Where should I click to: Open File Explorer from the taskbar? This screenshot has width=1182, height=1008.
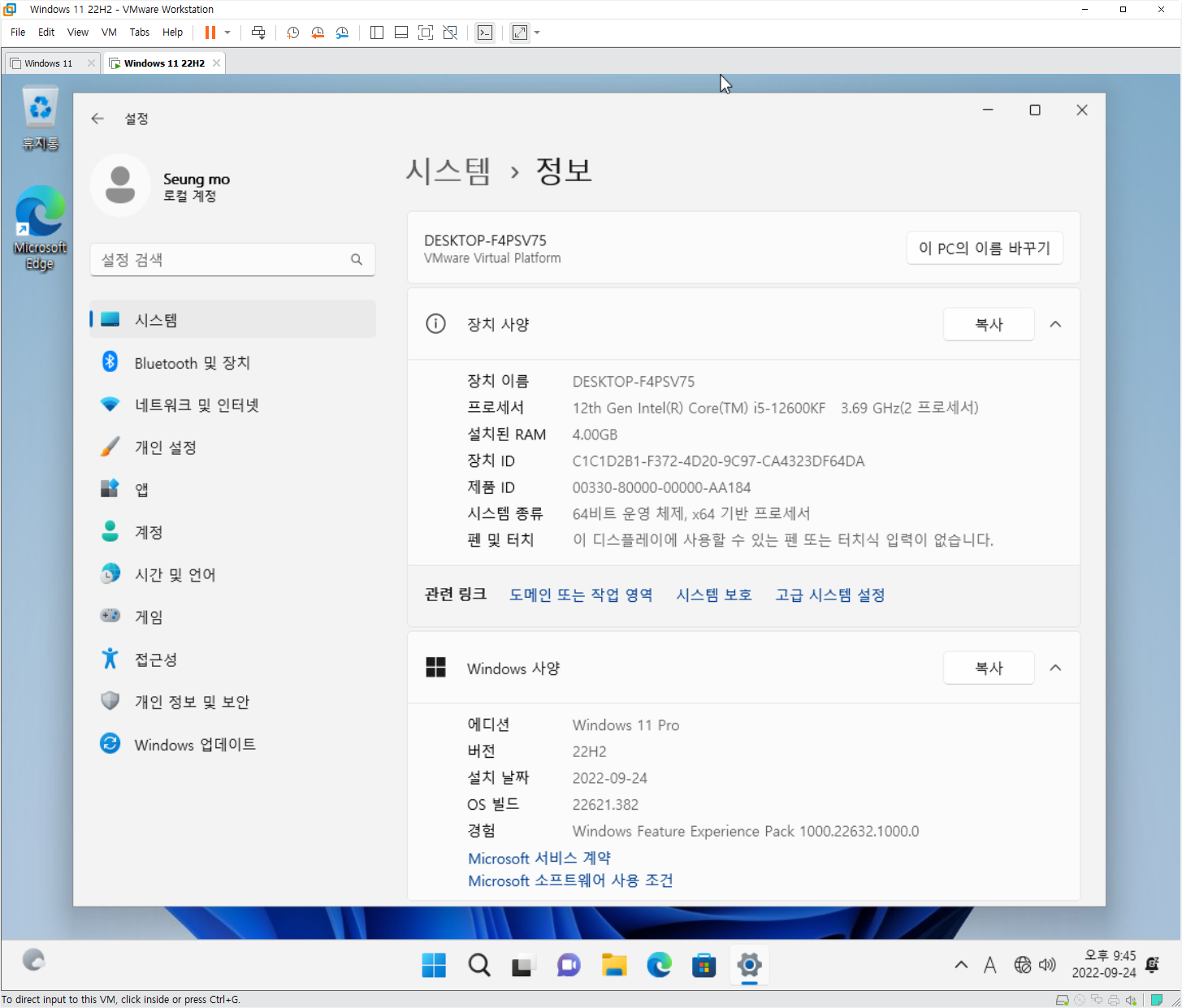pos(614,965)
